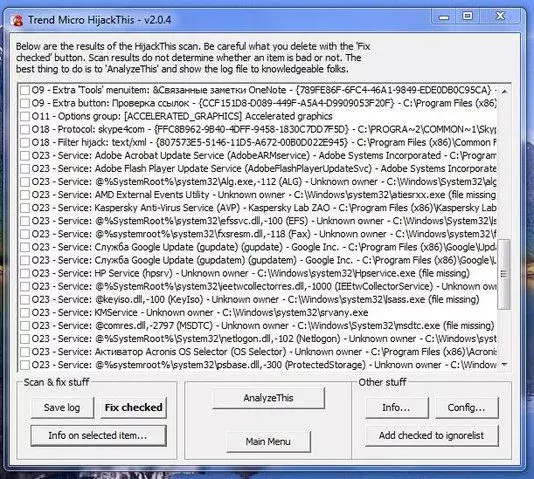Check the ProtectedStorage psbase.dll checkbox
Viewport: 534px width, 479px height.
point(25,365)
